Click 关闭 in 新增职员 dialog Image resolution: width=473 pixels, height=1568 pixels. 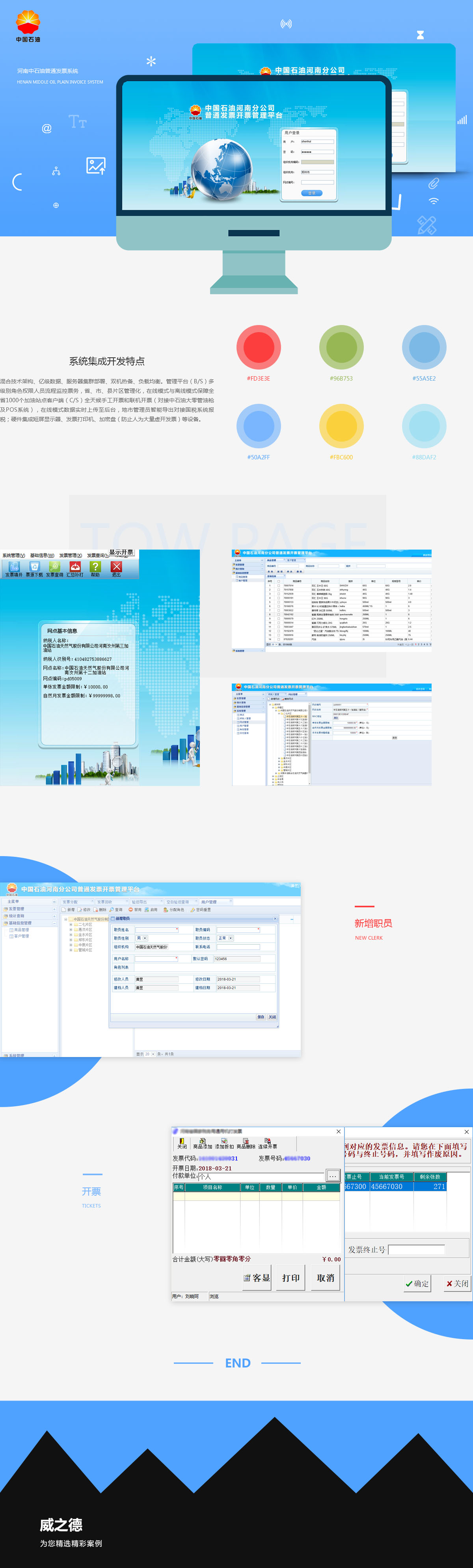pyautogui.click(x=272, y=1016)
